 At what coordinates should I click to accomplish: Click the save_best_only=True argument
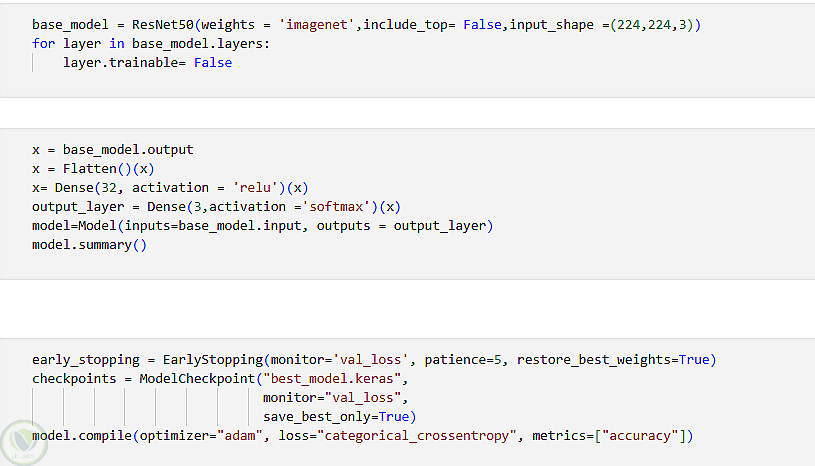coord(336,417)
